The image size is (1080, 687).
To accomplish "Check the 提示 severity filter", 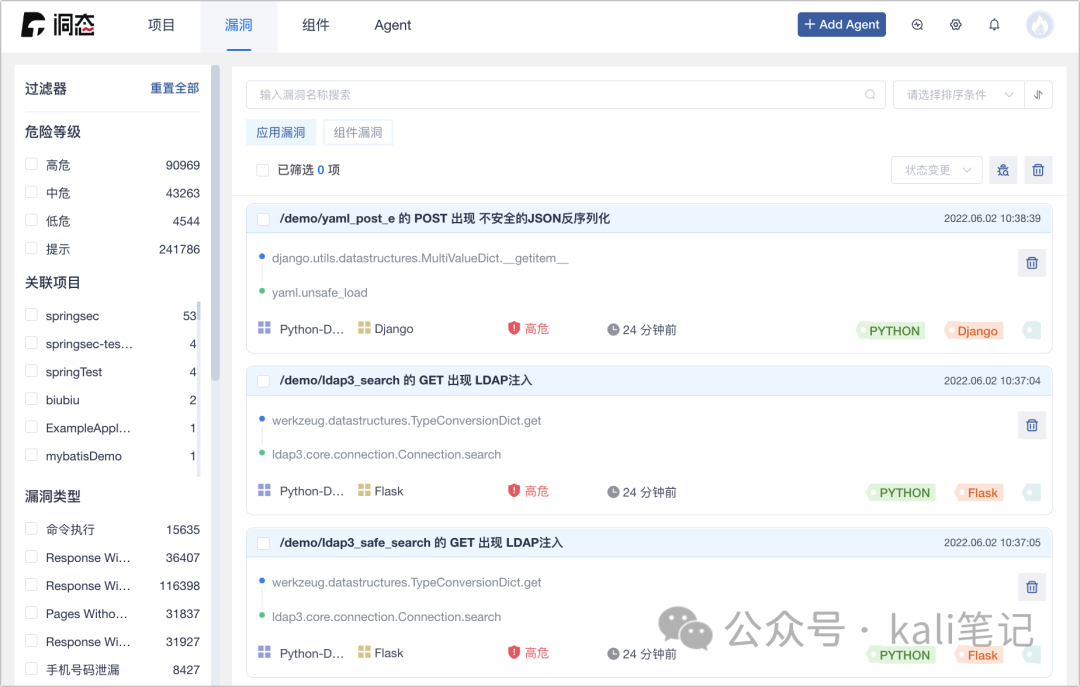I will pyautogui.click(x=31, y=248).
